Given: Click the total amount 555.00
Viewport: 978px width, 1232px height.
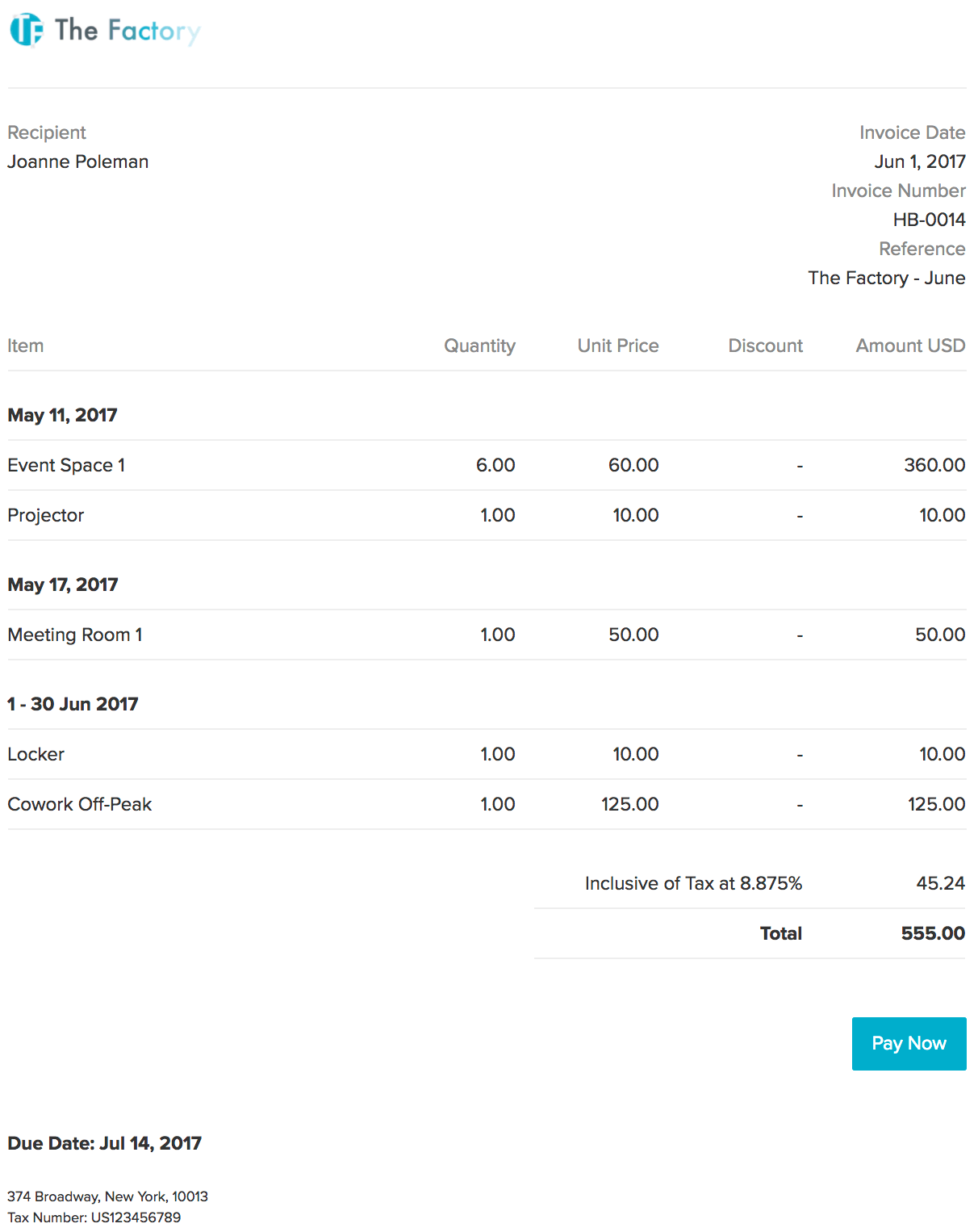Looking at the screenshot, I should (933, 933).
